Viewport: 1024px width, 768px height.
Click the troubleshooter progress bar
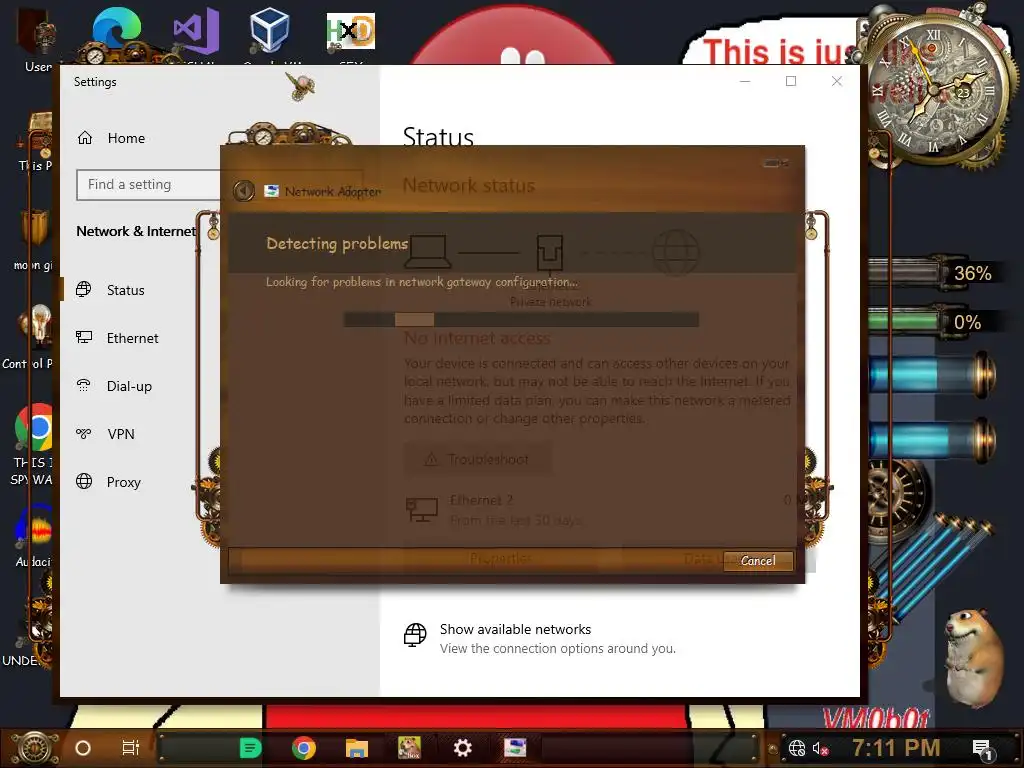click(521, 319)
